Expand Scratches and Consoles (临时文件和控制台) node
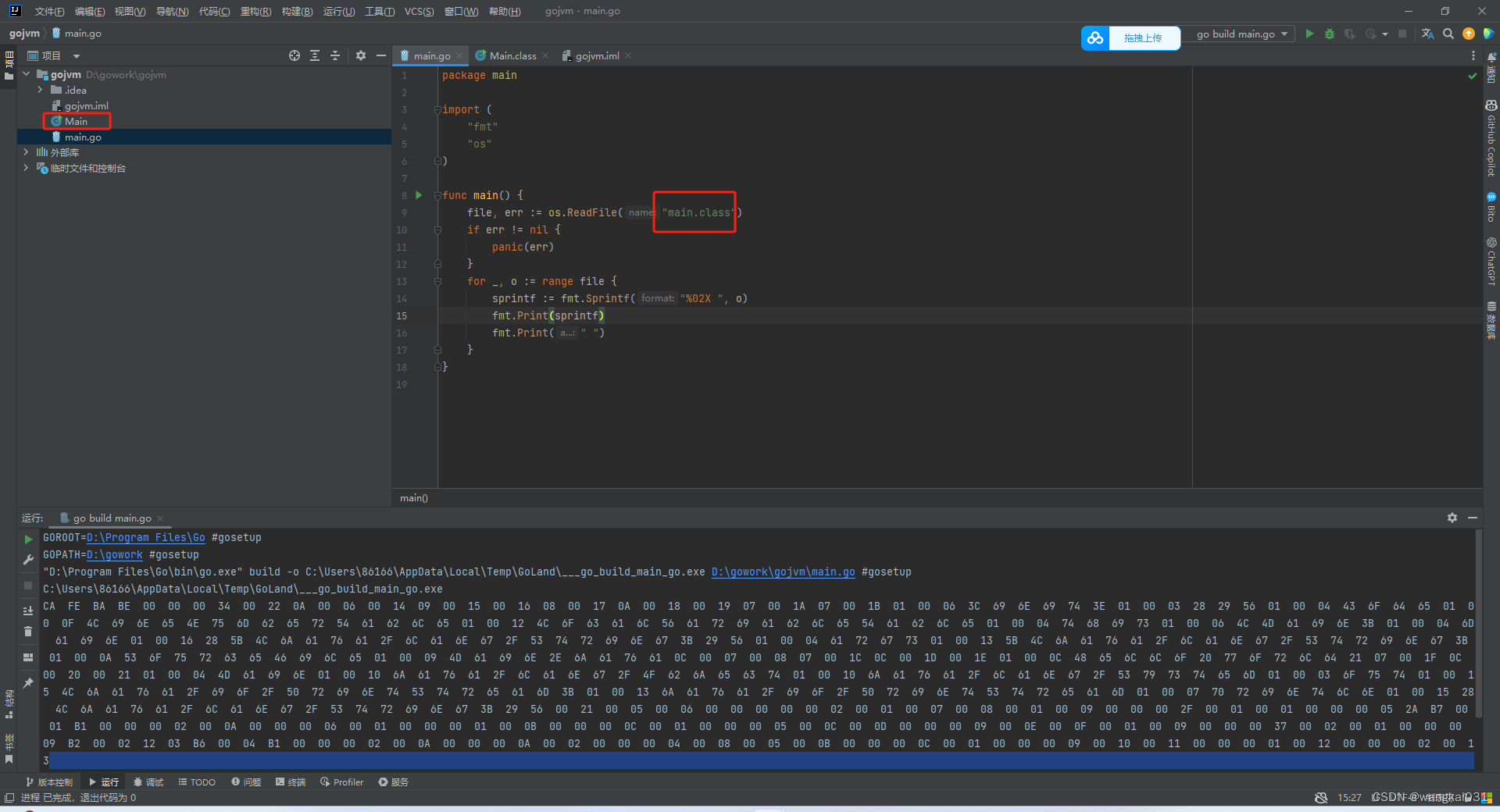 (x=27, y=168)
